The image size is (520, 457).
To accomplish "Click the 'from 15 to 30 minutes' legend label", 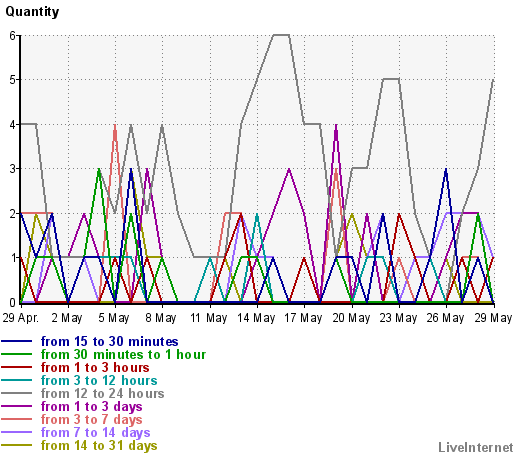I will coord(109,342).
